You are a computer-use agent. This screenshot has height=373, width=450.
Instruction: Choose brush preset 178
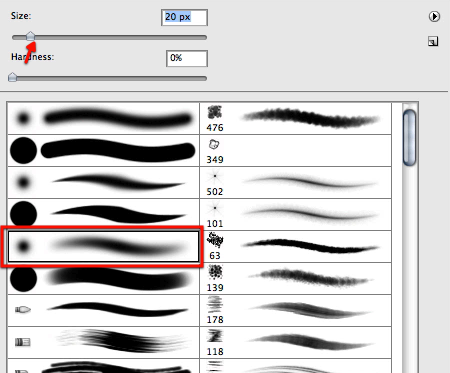click(x=295, y=311)
